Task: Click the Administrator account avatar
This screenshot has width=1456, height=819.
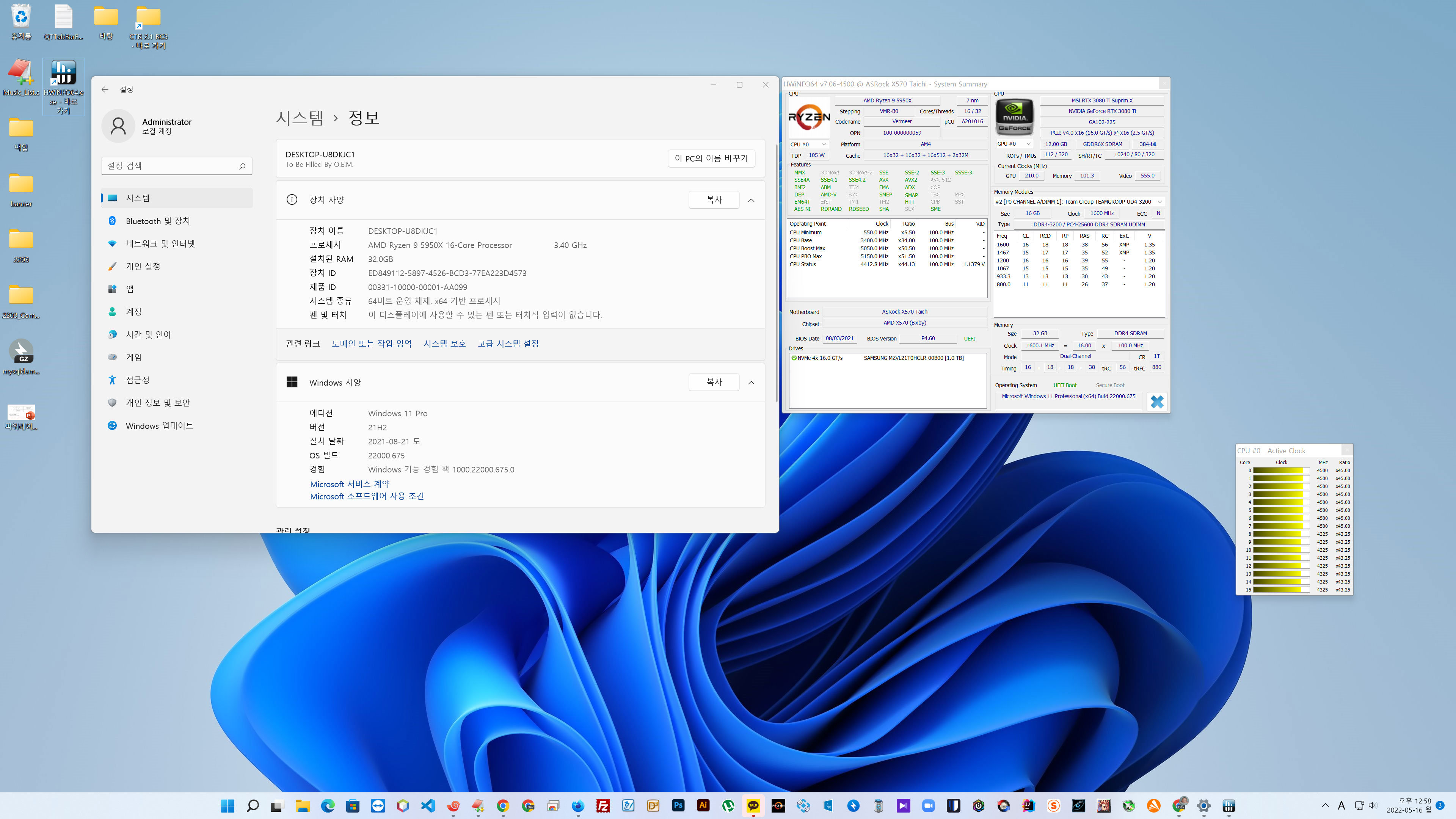Action: click(x=118, y=126)
